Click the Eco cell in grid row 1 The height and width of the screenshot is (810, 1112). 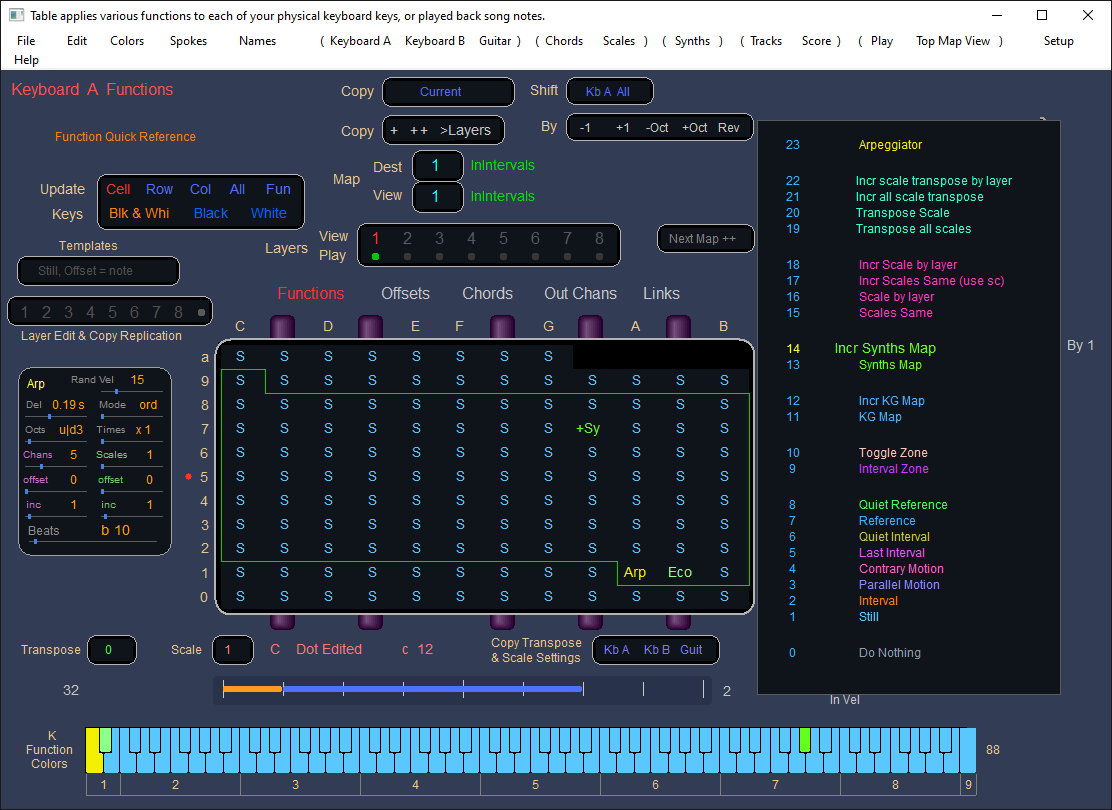(x=680, y=572)
